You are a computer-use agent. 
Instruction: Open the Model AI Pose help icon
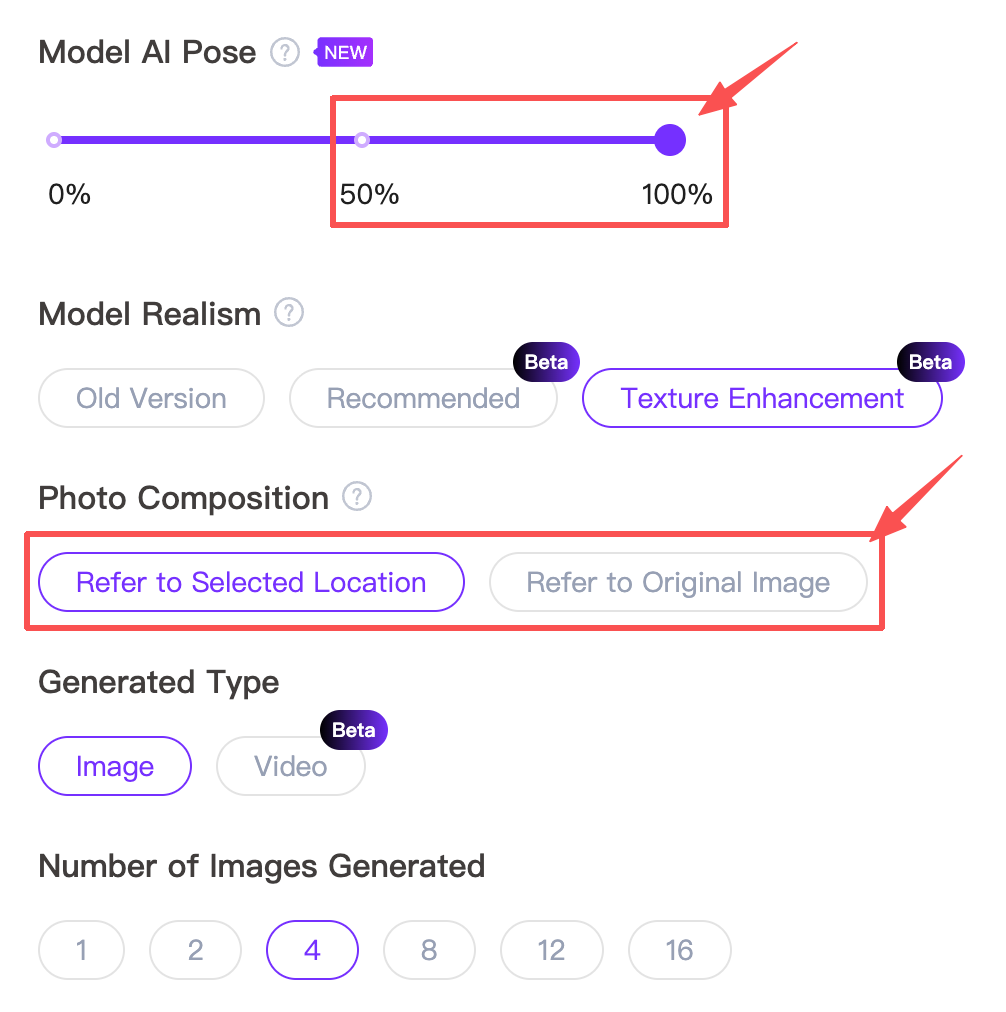285,52
